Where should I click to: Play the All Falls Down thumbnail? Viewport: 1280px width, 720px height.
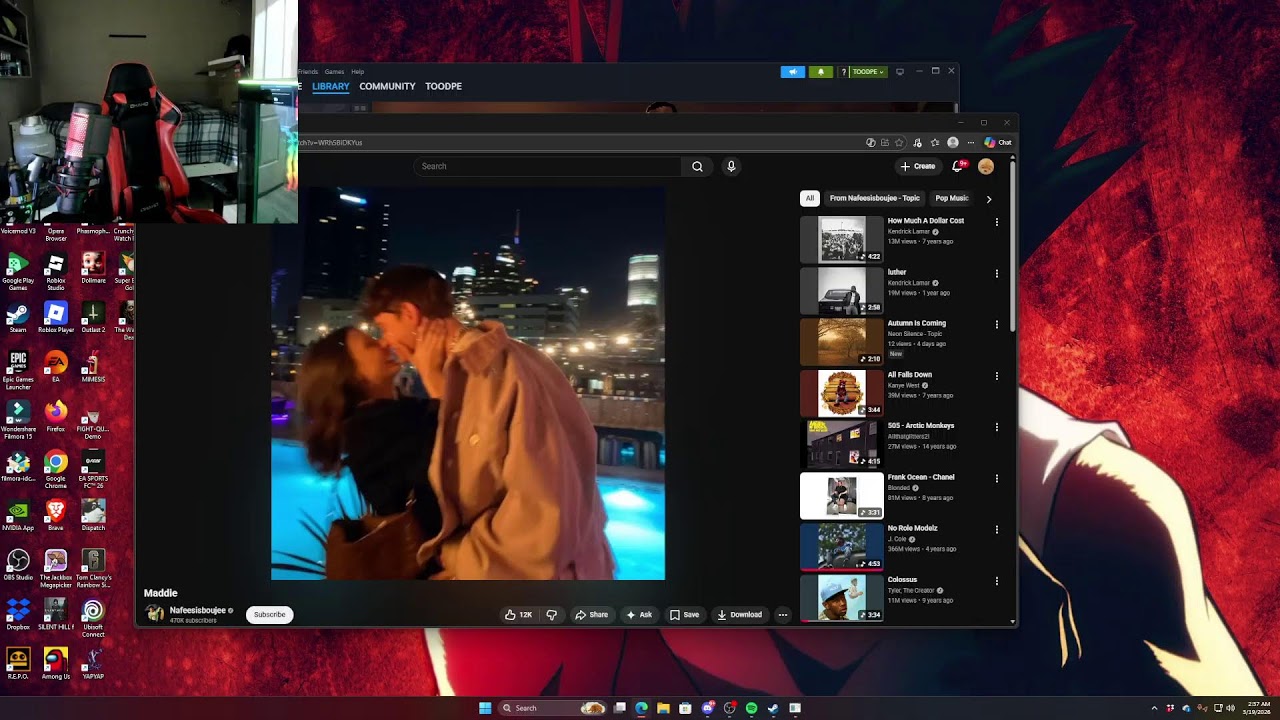click(842, 393)
